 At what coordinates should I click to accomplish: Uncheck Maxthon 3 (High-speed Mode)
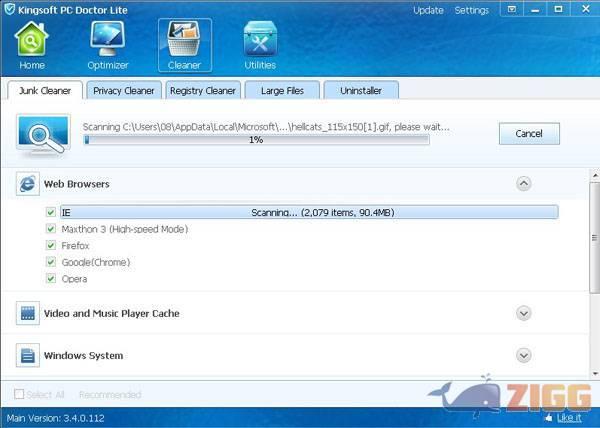coord(51,229)
